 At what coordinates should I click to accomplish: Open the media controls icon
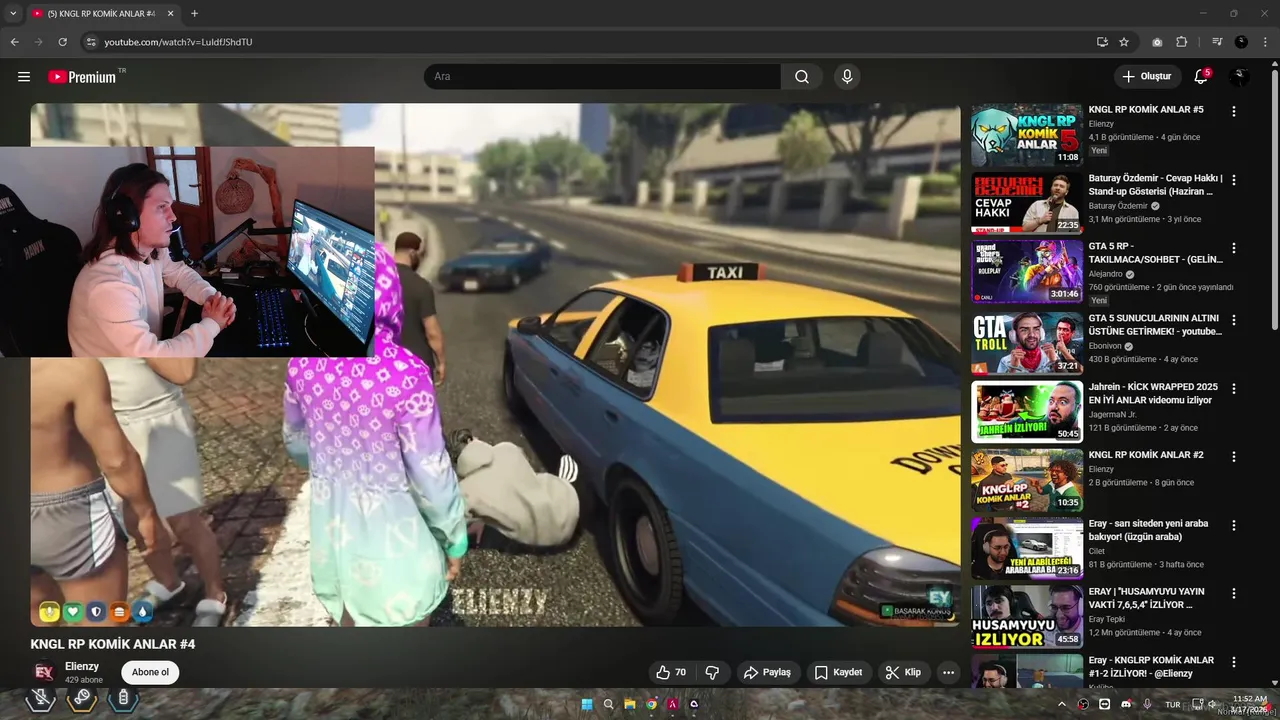click(x=1217, y=42)
